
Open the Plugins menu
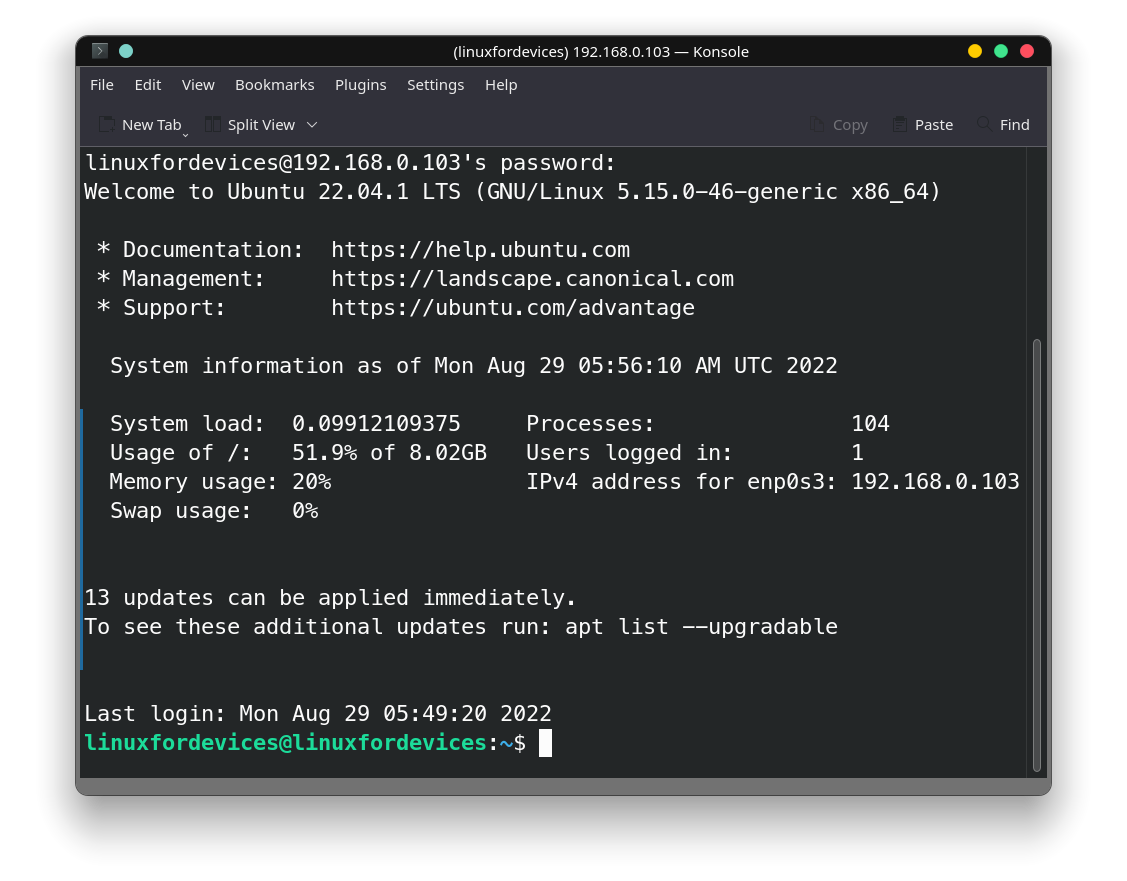coord(360,85)
